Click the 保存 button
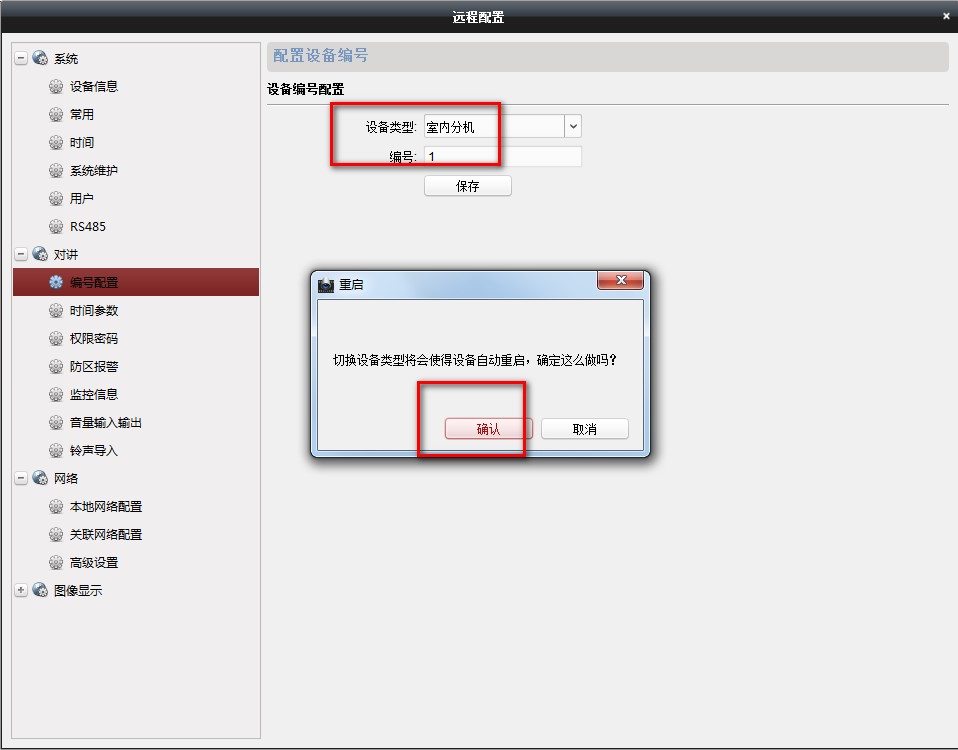This screenshot has height=750, width=958. (468, 186)
